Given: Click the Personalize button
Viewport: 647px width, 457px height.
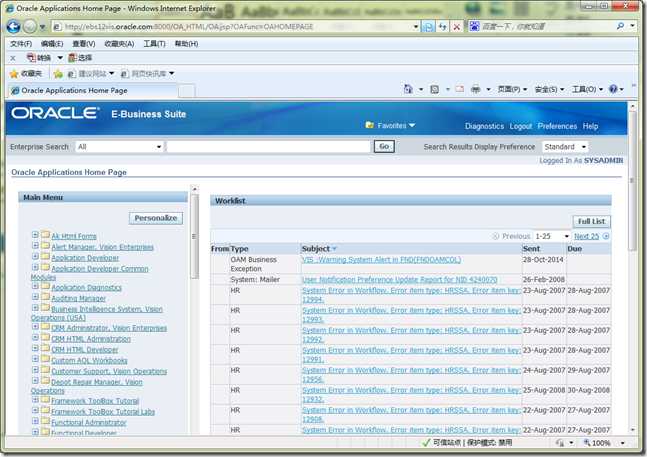Looking at the screenshot, I should coord(156,218).
